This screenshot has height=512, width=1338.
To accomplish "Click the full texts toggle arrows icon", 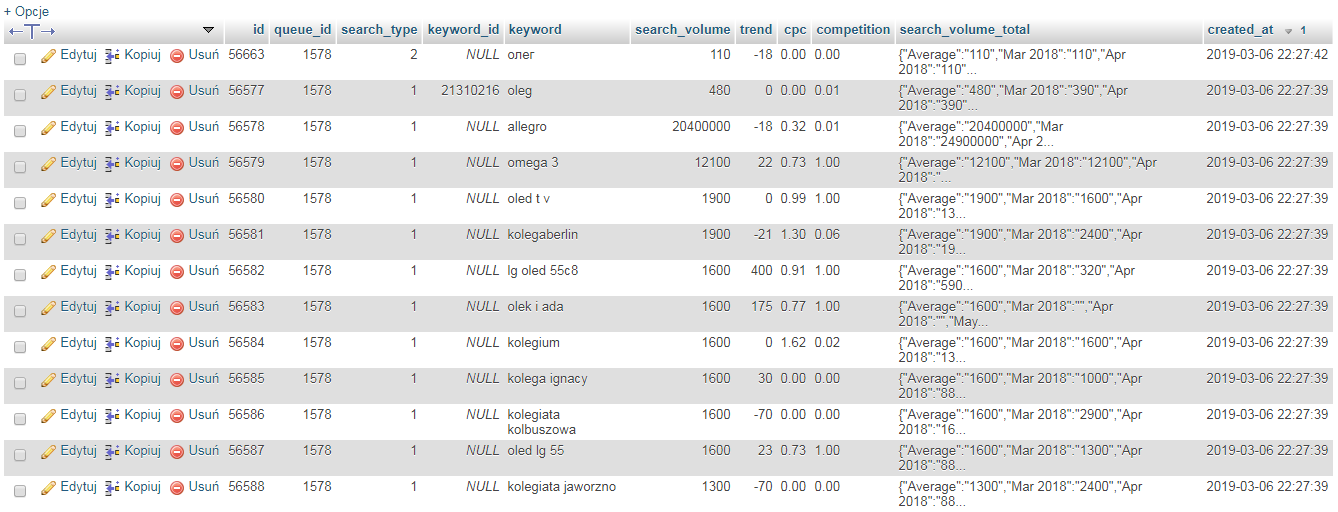I will pyautogui.click(x=32, y=31).
